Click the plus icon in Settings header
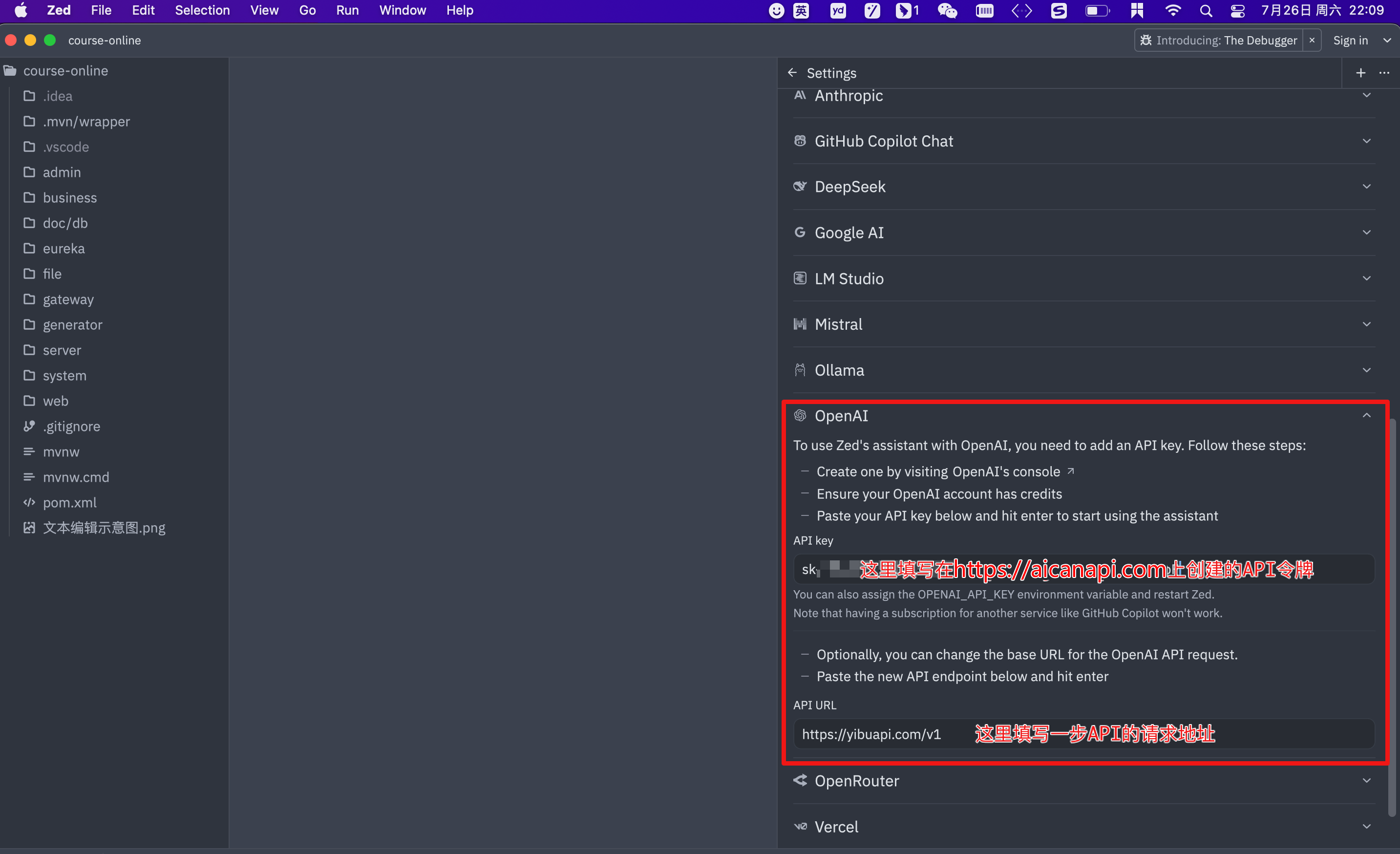Viewport: 1400px width, 854px height. pyautogui.click(x=1360, y=73)
